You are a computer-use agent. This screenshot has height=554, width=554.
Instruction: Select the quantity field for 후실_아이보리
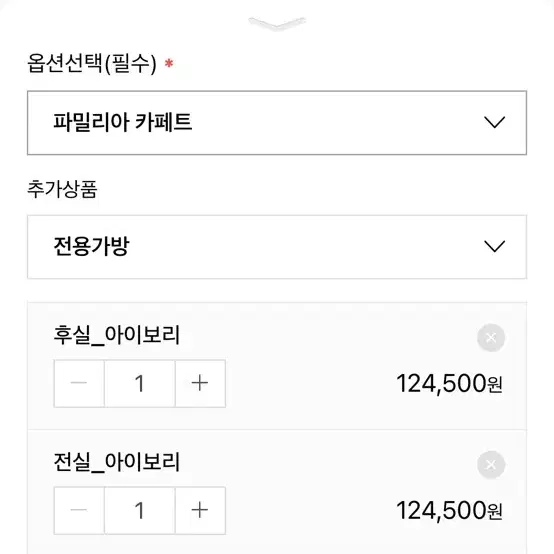point(140,383)
